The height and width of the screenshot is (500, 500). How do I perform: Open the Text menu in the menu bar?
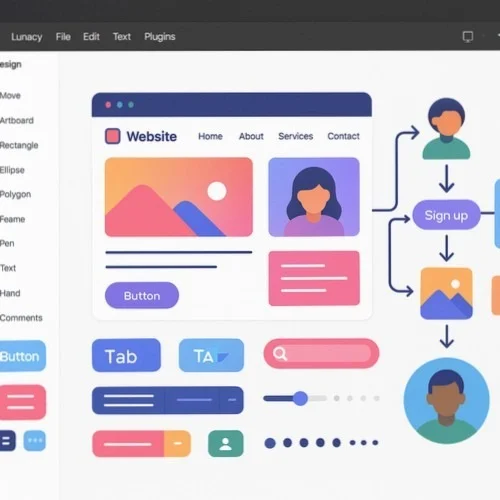click(x=122, y=36)
